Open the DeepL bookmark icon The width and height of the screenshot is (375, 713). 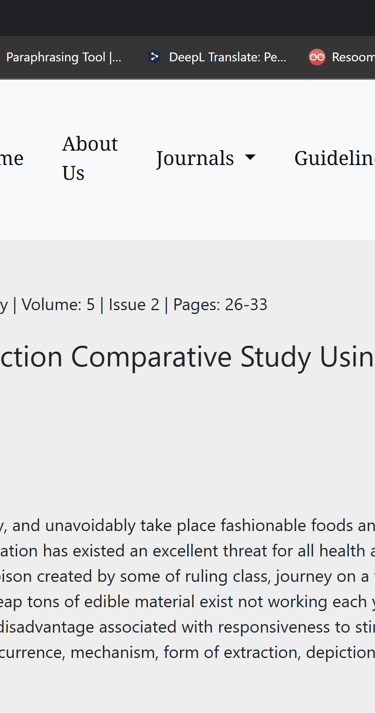click(x=155, y=57)
